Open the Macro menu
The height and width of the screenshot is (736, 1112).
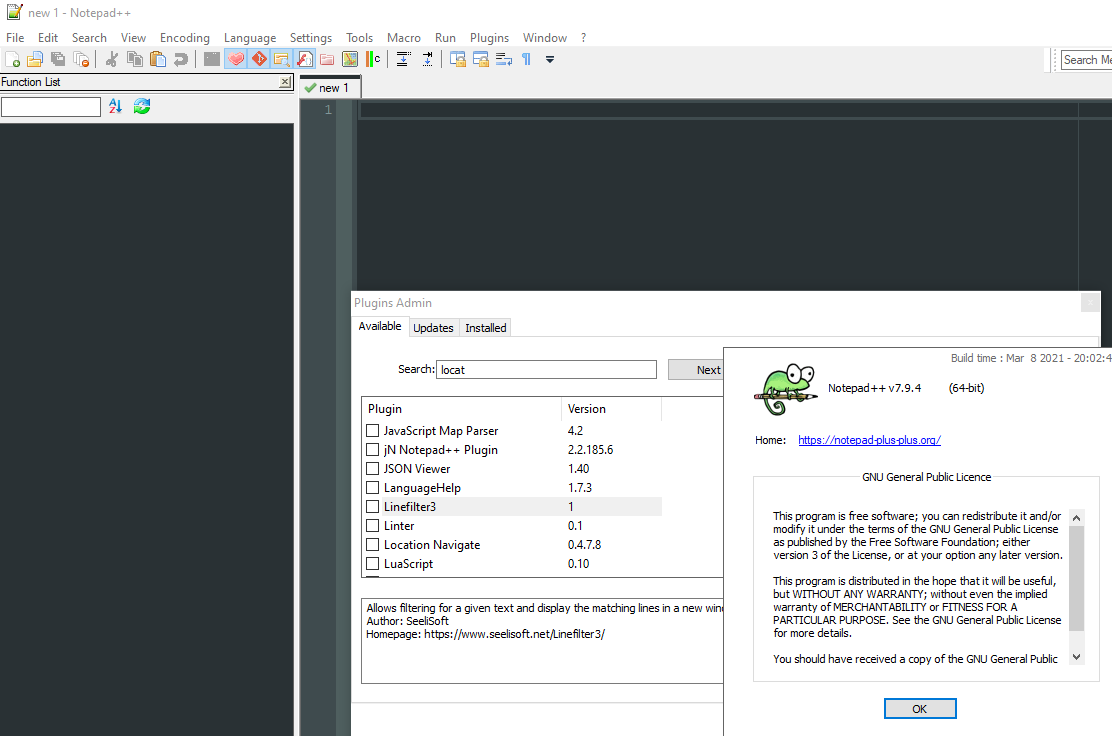point(404,38)
